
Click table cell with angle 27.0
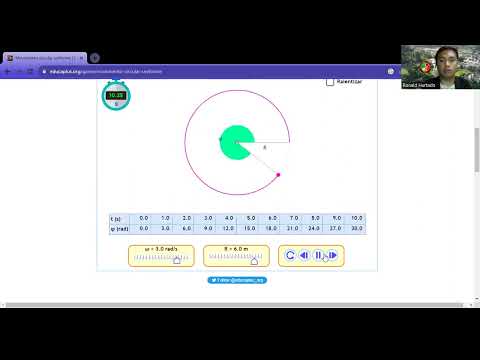click(x=335, y=229)
